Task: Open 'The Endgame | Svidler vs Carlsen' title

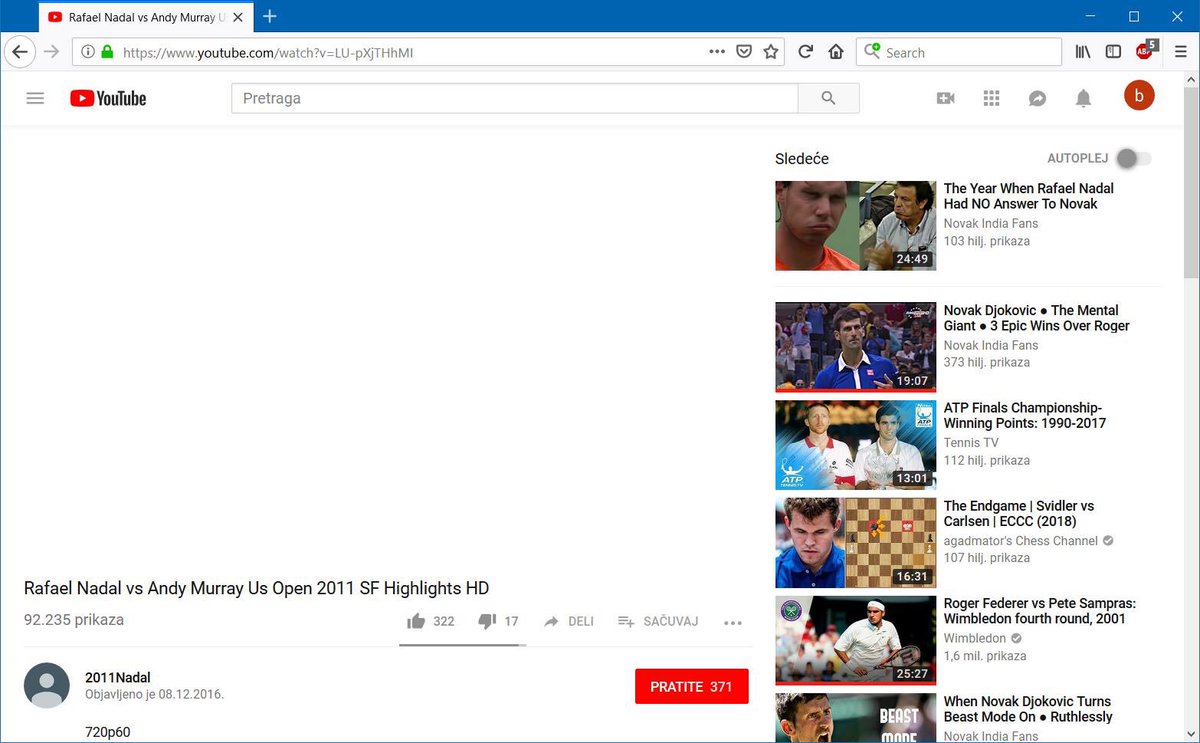Action: point(1019,513)
